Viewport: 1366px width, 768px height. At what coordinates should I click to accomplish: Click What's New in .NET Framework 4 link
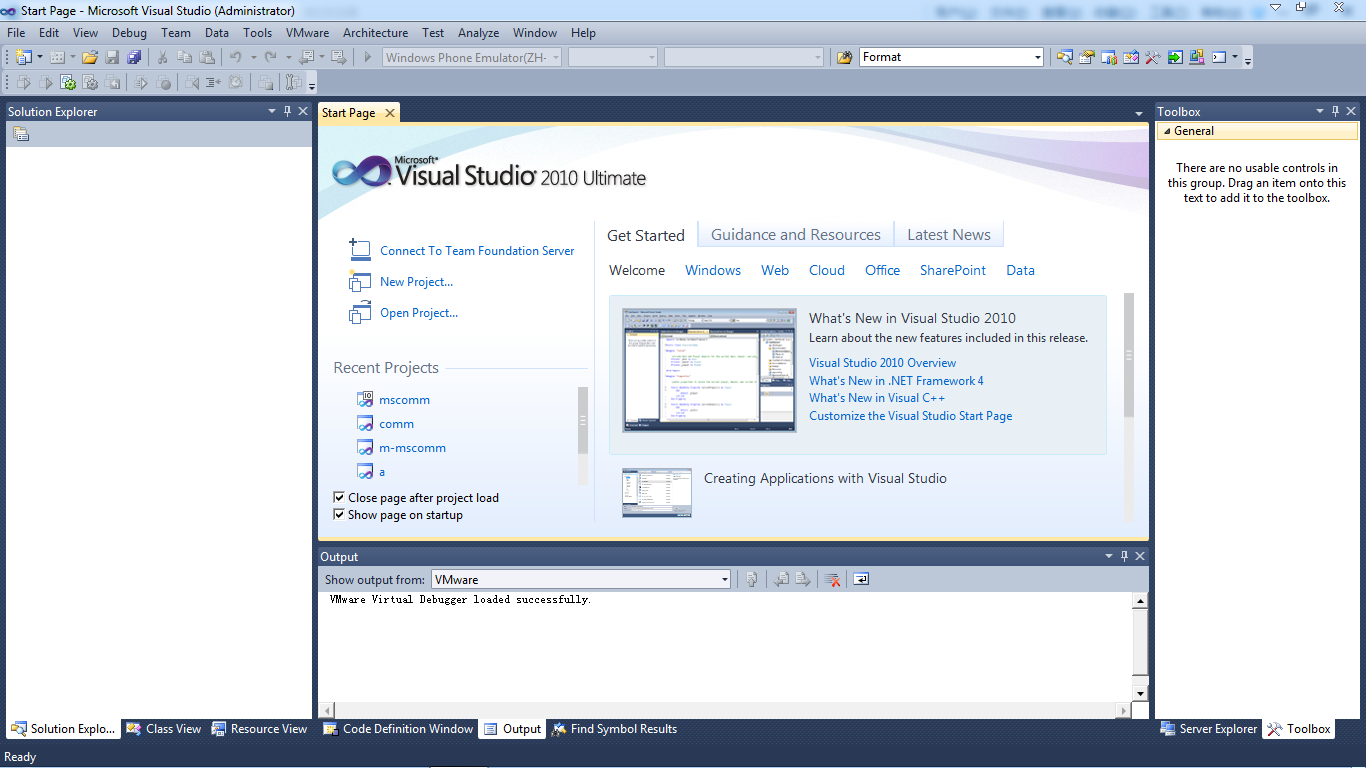[x=896, y=381]
